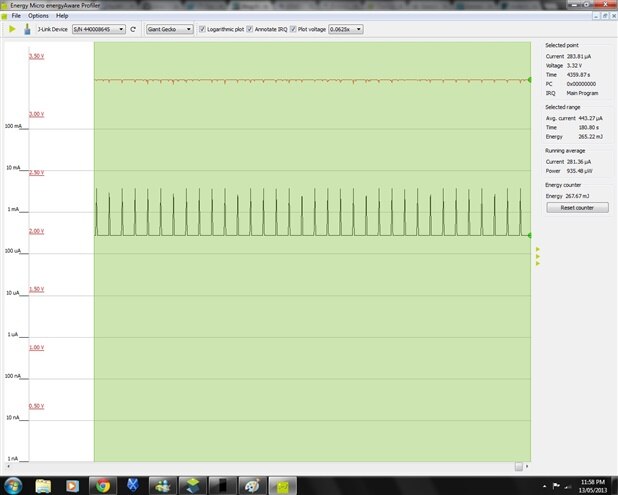Disable the Annotate IRQ checkbox
Screen dimensions: 618x495
[x=250, y=30]
